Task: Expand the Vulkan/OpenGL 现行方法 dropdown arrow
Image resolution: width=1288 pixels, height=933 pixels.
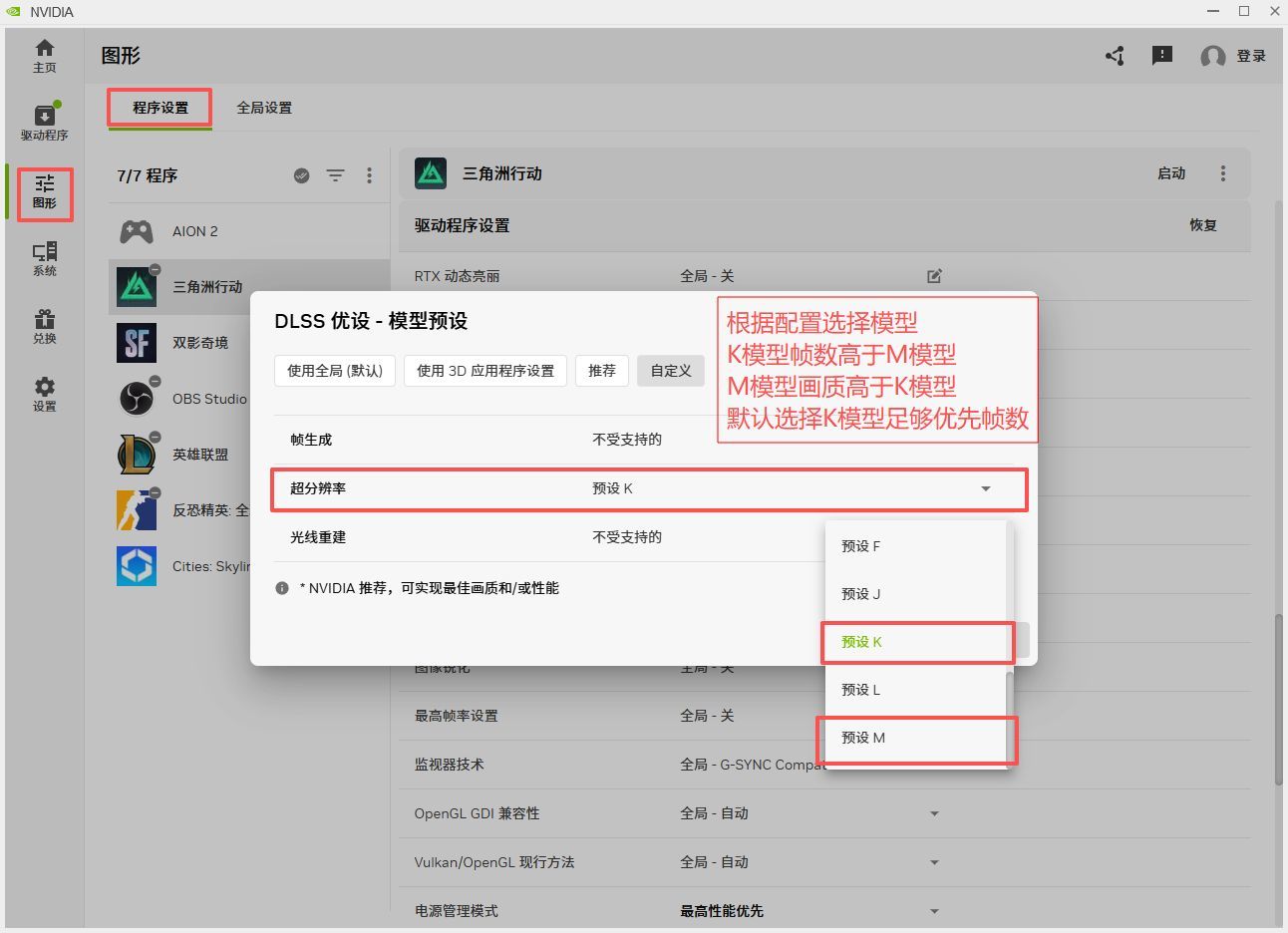Action: click(934, 862)
